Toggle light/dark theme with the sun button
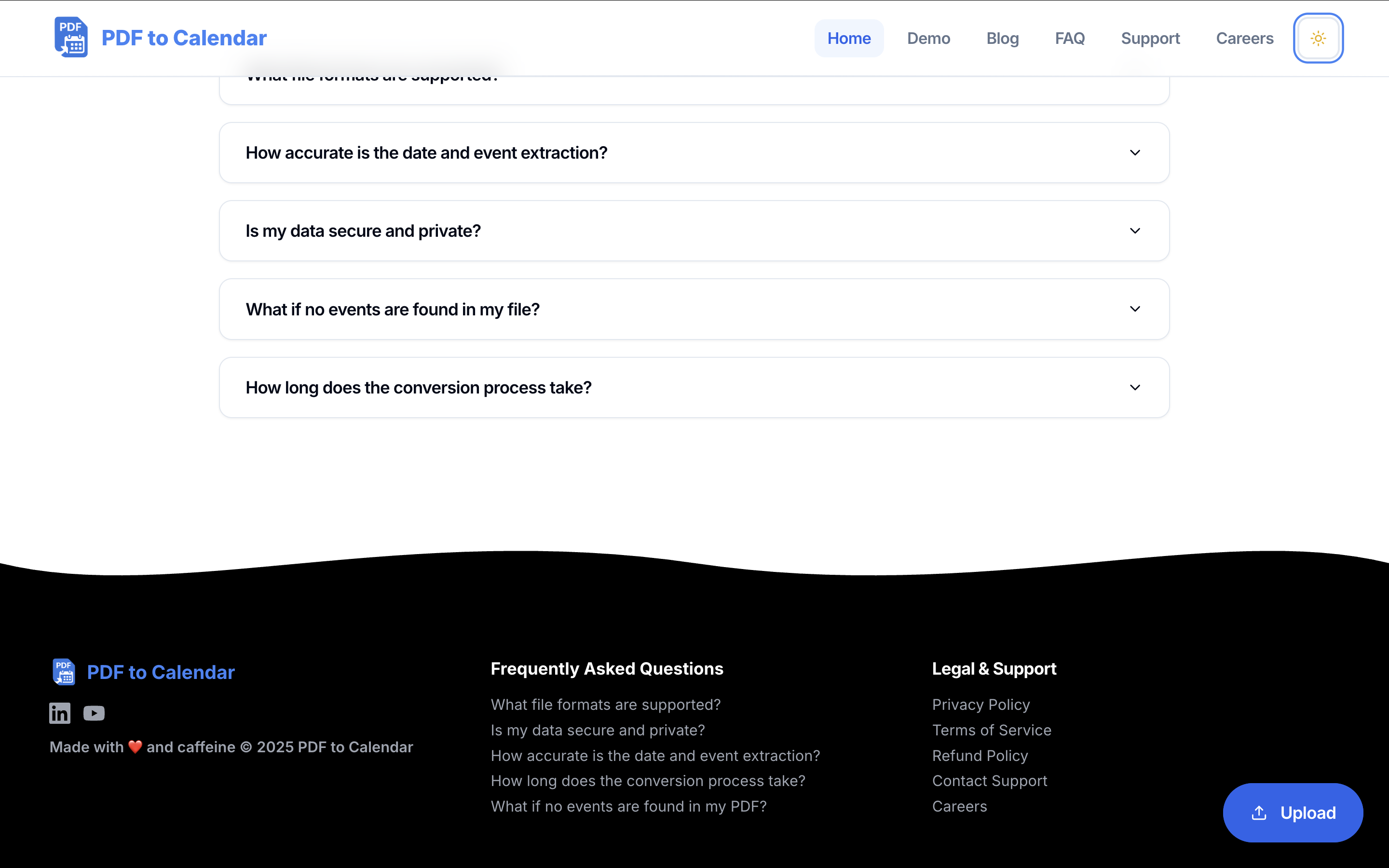This screenshot has width=1389, height=868. [x=1318, y=38]
